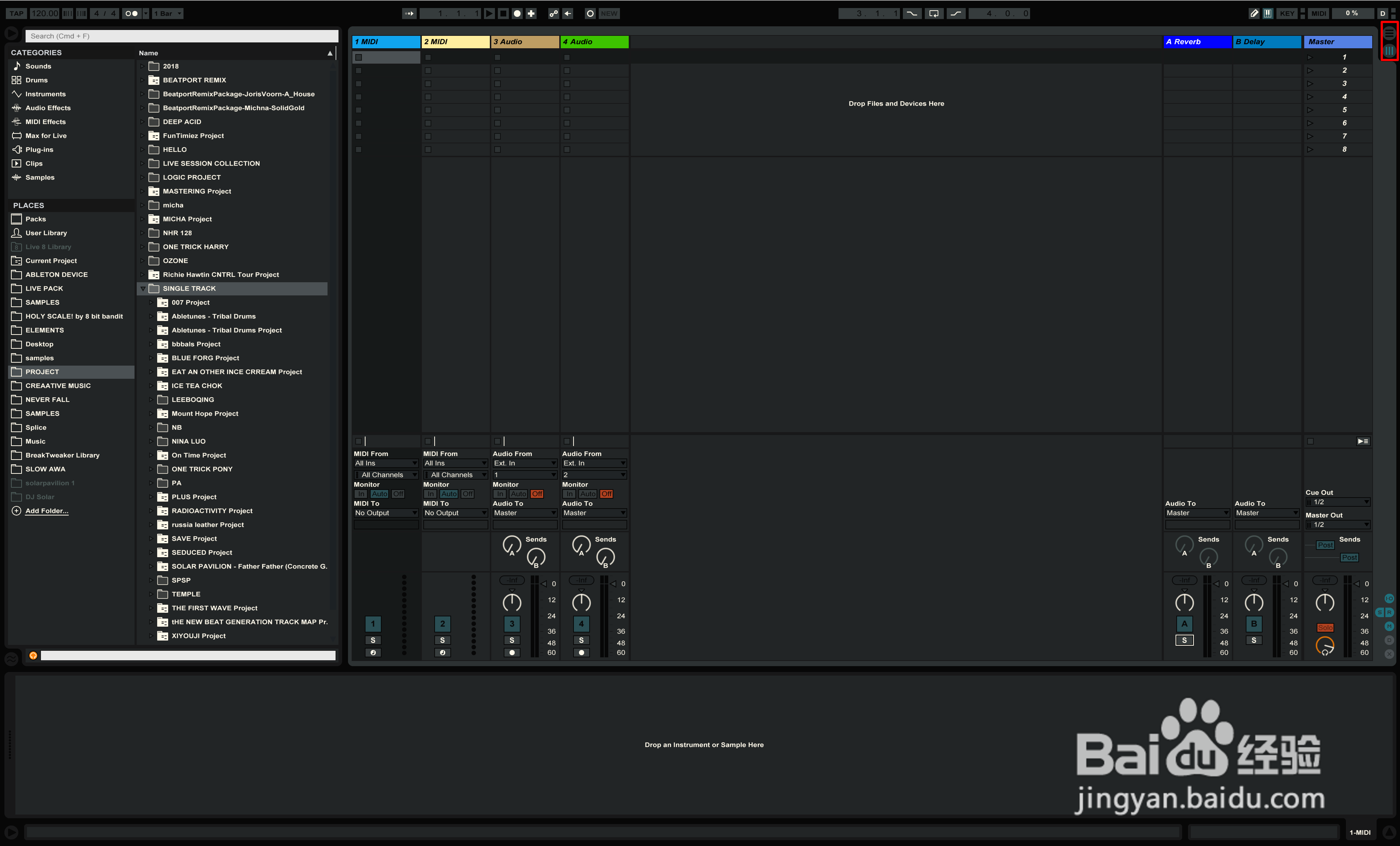Viewport: 1400px width, 846px height.
Task: Click Phase Nudge Down button
Action: (68, 13)
